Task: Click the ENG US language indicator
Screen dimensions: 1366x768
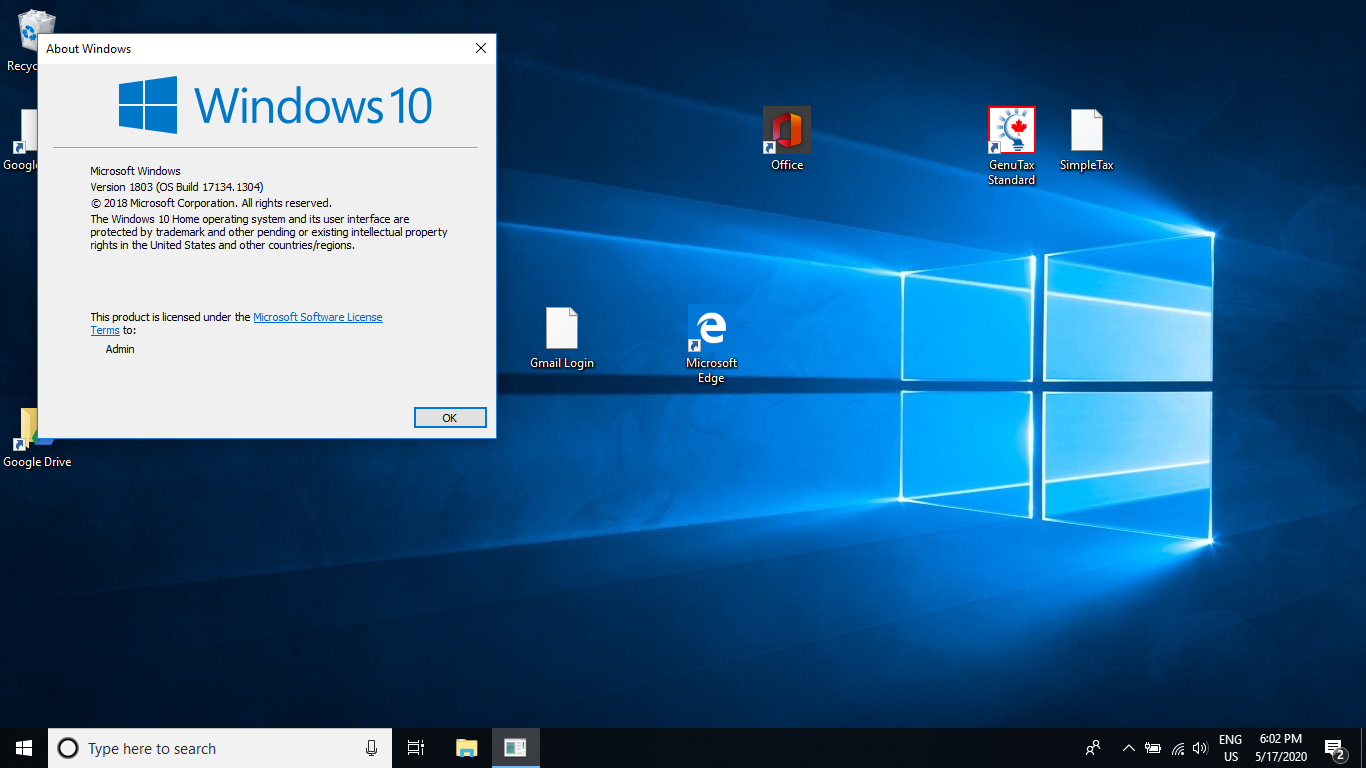Action: (x=1230, y=748)
